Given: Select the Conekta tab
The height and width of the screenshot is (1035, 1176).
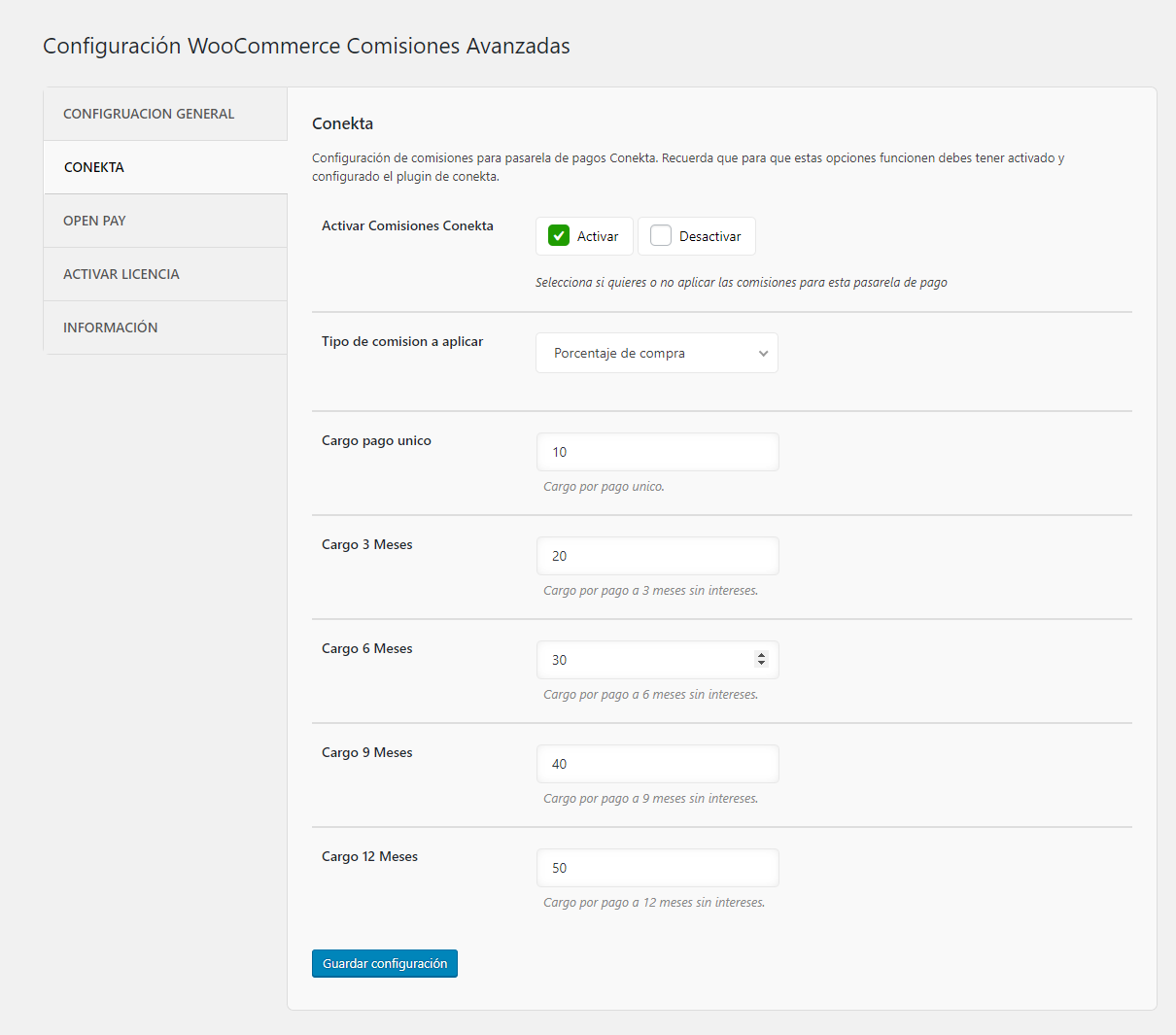Looking at the screenshot, I should [94, 167].
